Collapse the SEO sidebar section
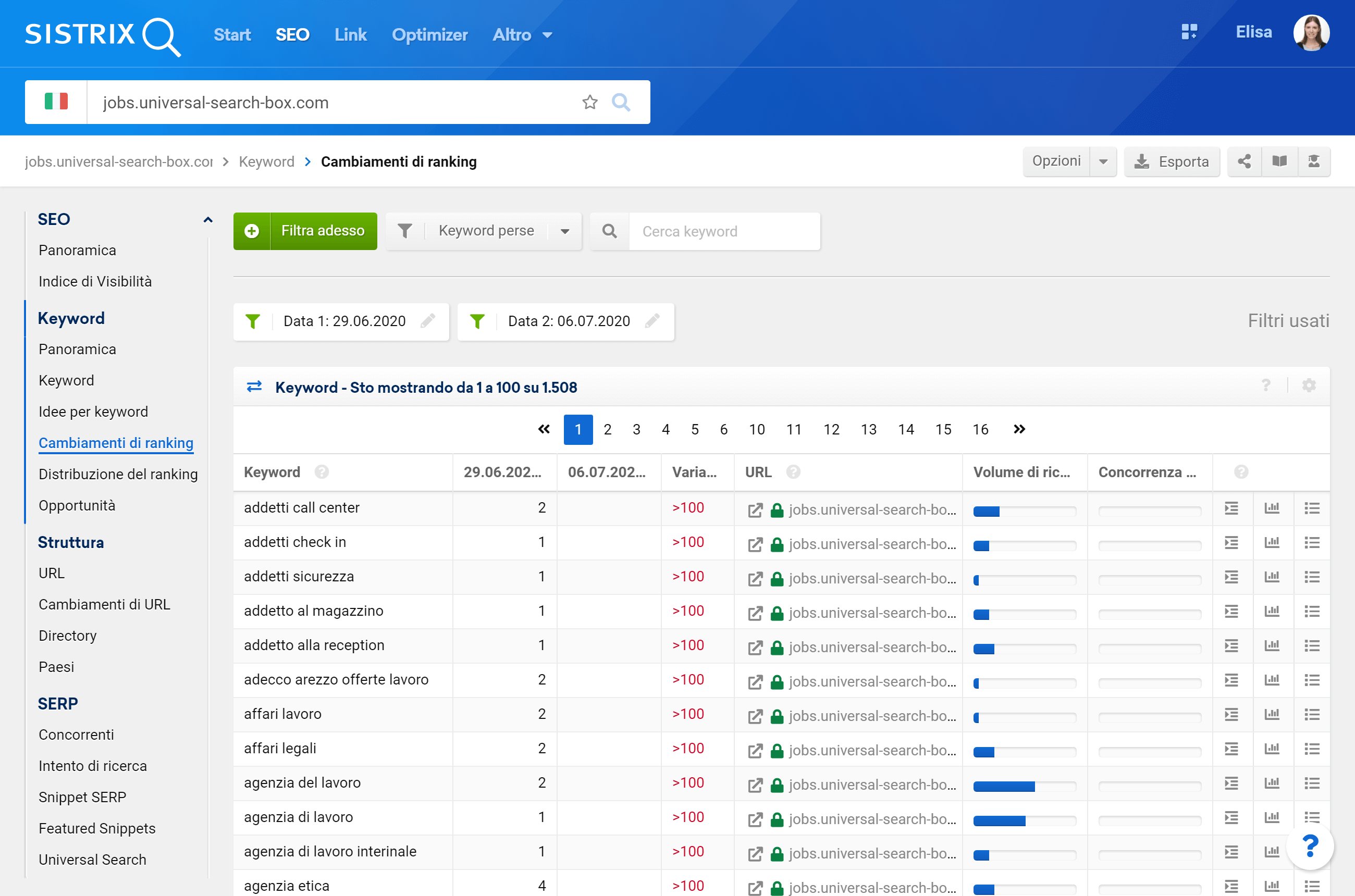1355x896 pixels. pos(208,219)
